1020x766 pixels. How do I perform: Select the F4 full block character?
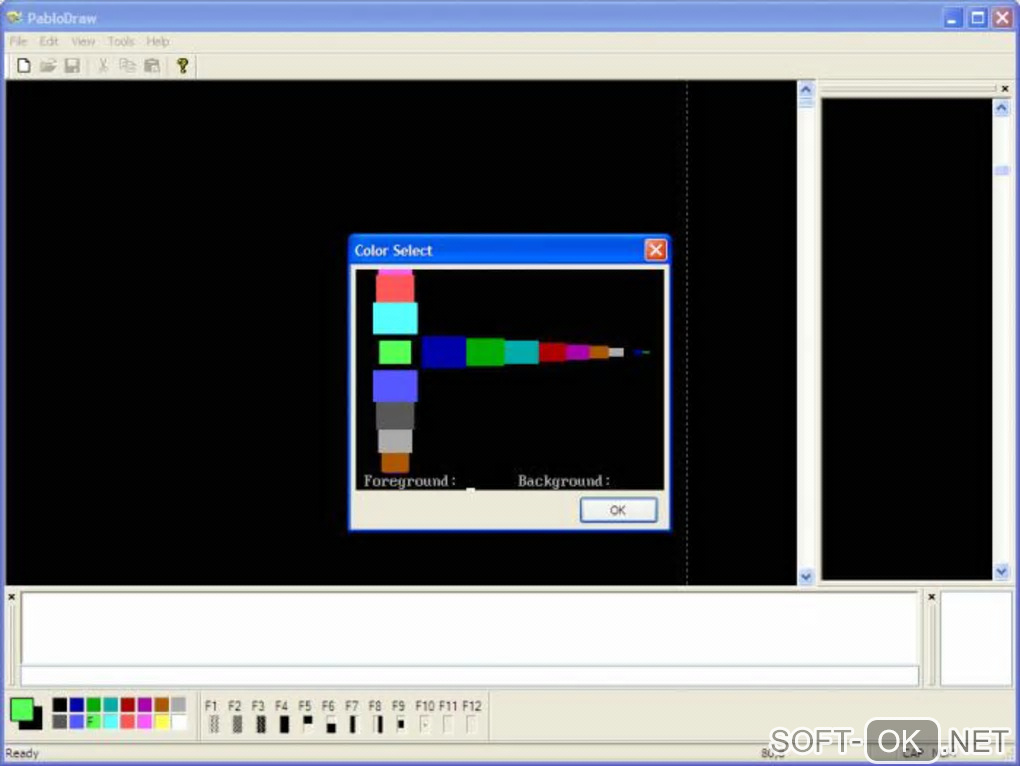tap(284, 724)
